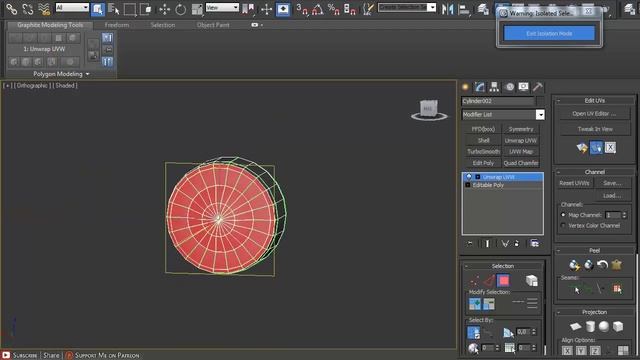The height and width of the screenshot is (360, 640).
Task: Click the FFD(box) modifier button
Action: pyautogui.click(x=483, y=129)
